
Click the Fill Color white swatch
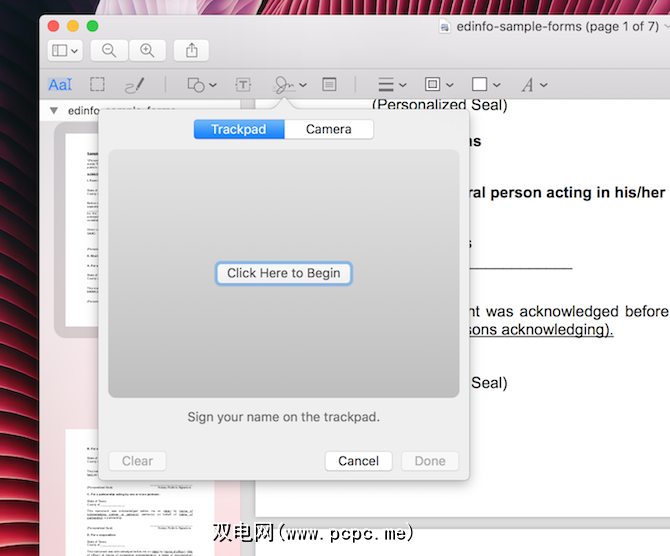tap(479, 84)
